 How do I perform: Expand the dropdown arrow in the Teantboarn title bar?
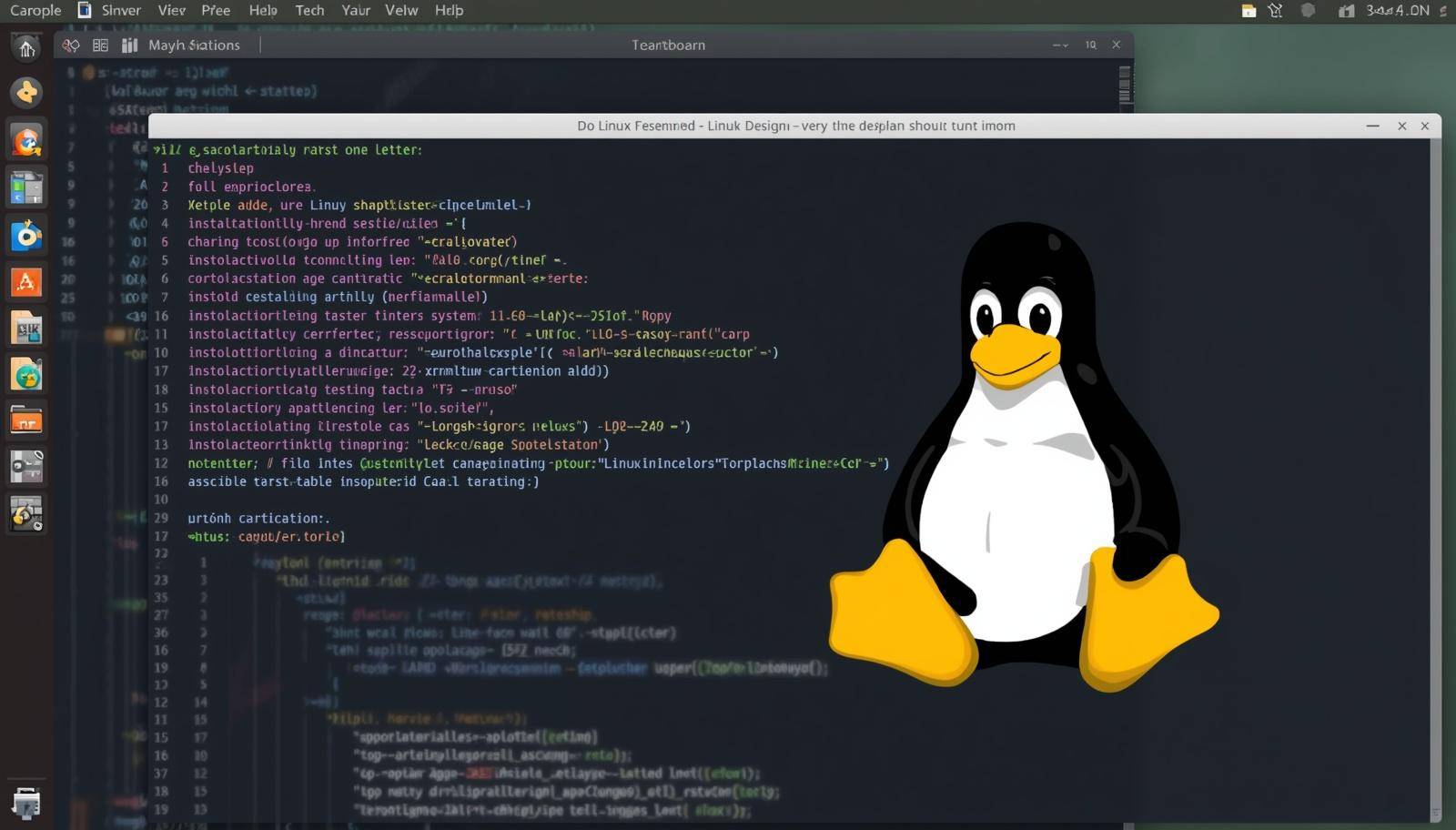point(1060,45)
